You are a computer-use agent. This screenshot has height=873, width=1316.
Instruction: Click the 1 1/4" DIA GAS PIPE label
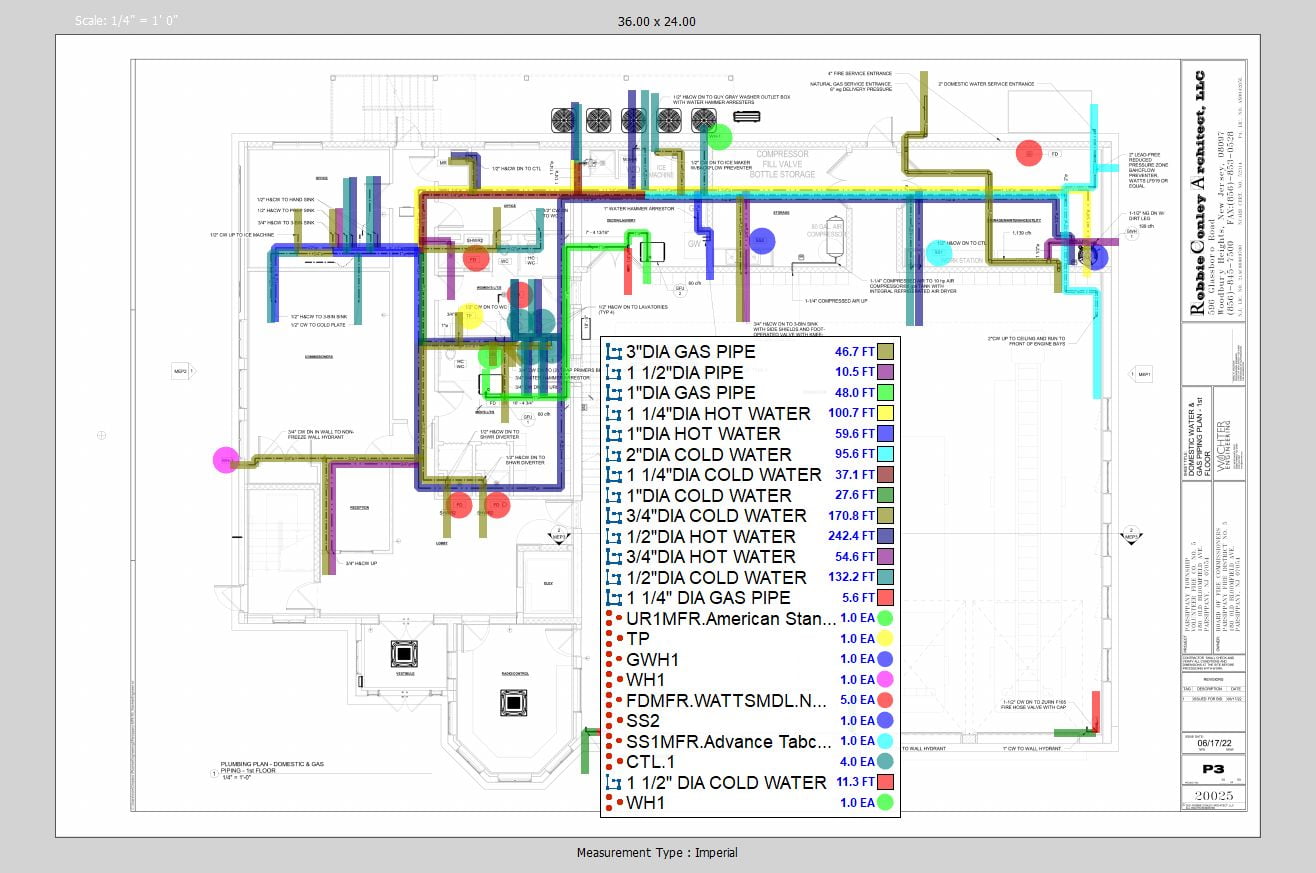point(708,598)
